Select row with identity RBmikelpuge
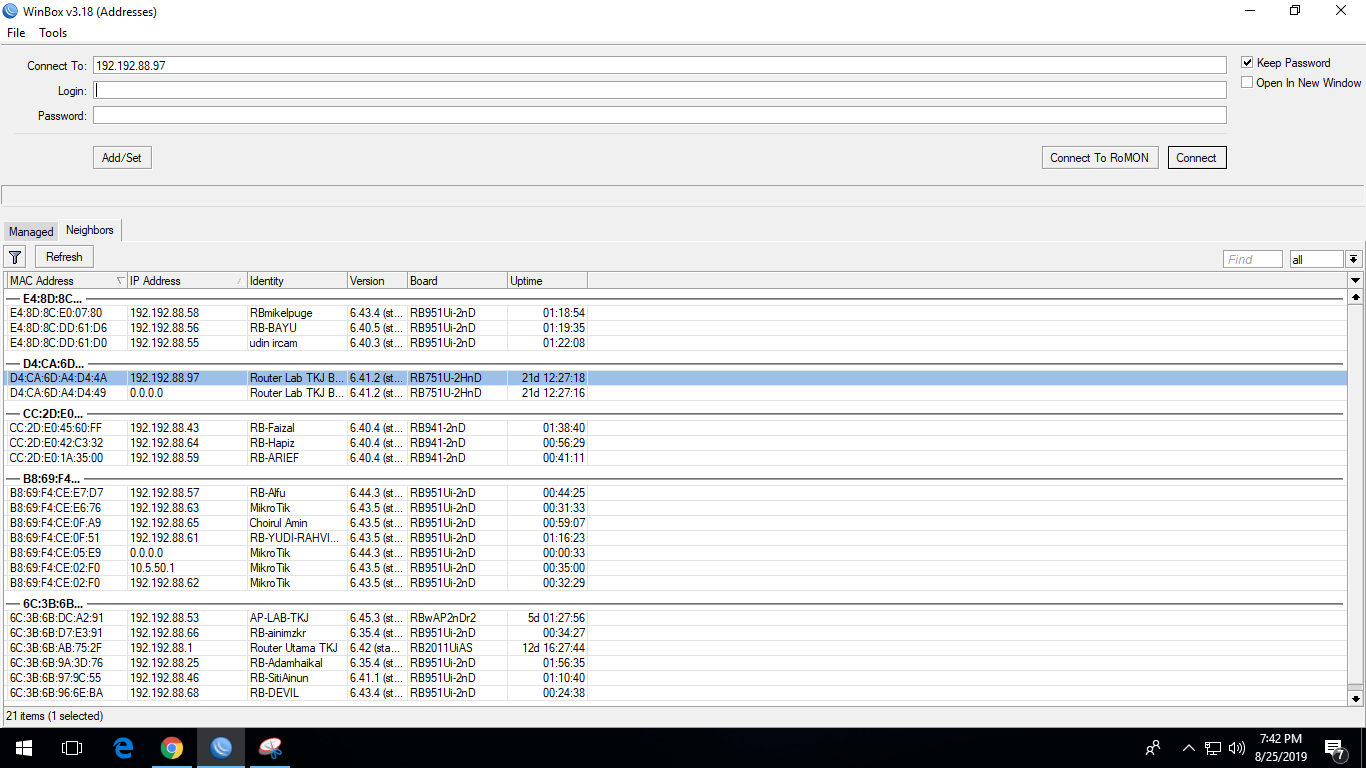Image resolution: width=1366 pixels, height=768 pixels. pyautogui.click(x=677, y=313)
